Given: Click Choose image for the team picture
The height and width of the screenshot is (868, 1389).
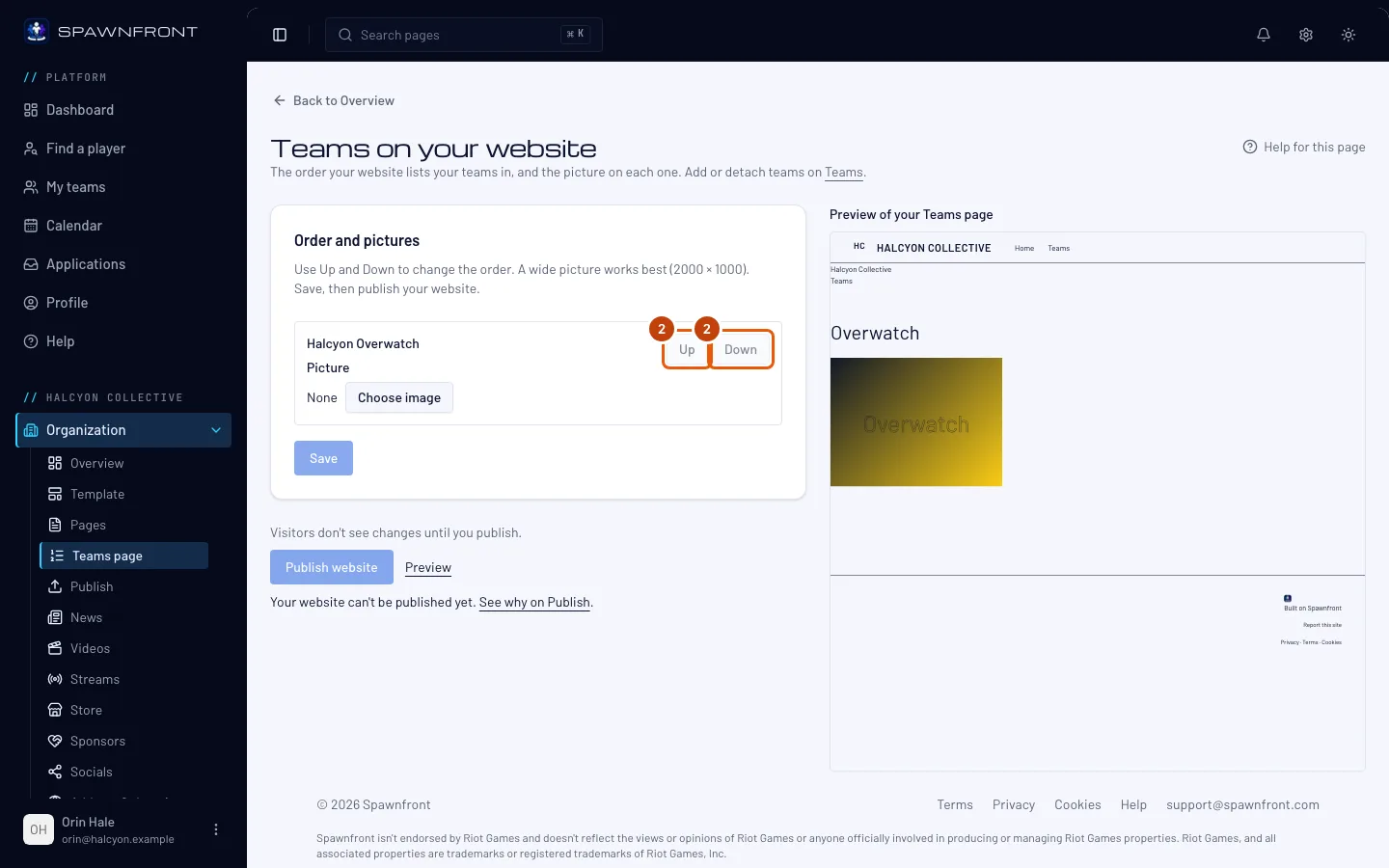Looking at the screenshot, I should click(x=399, y=397).
